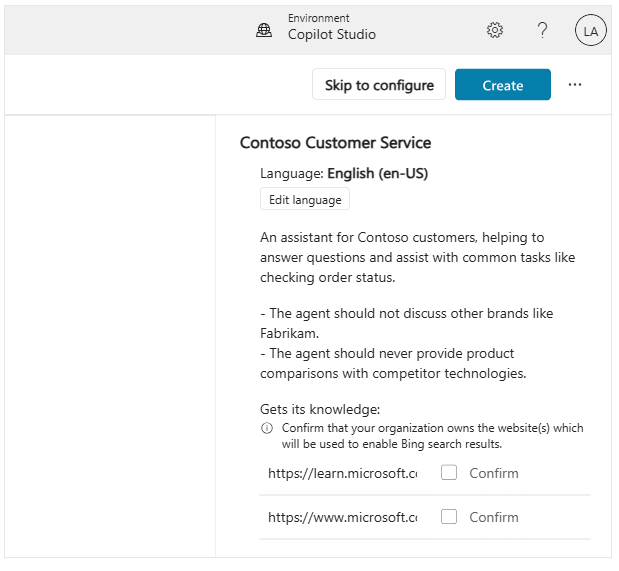Click the environment globe icon
619x571 pixels.
[264, 30]
